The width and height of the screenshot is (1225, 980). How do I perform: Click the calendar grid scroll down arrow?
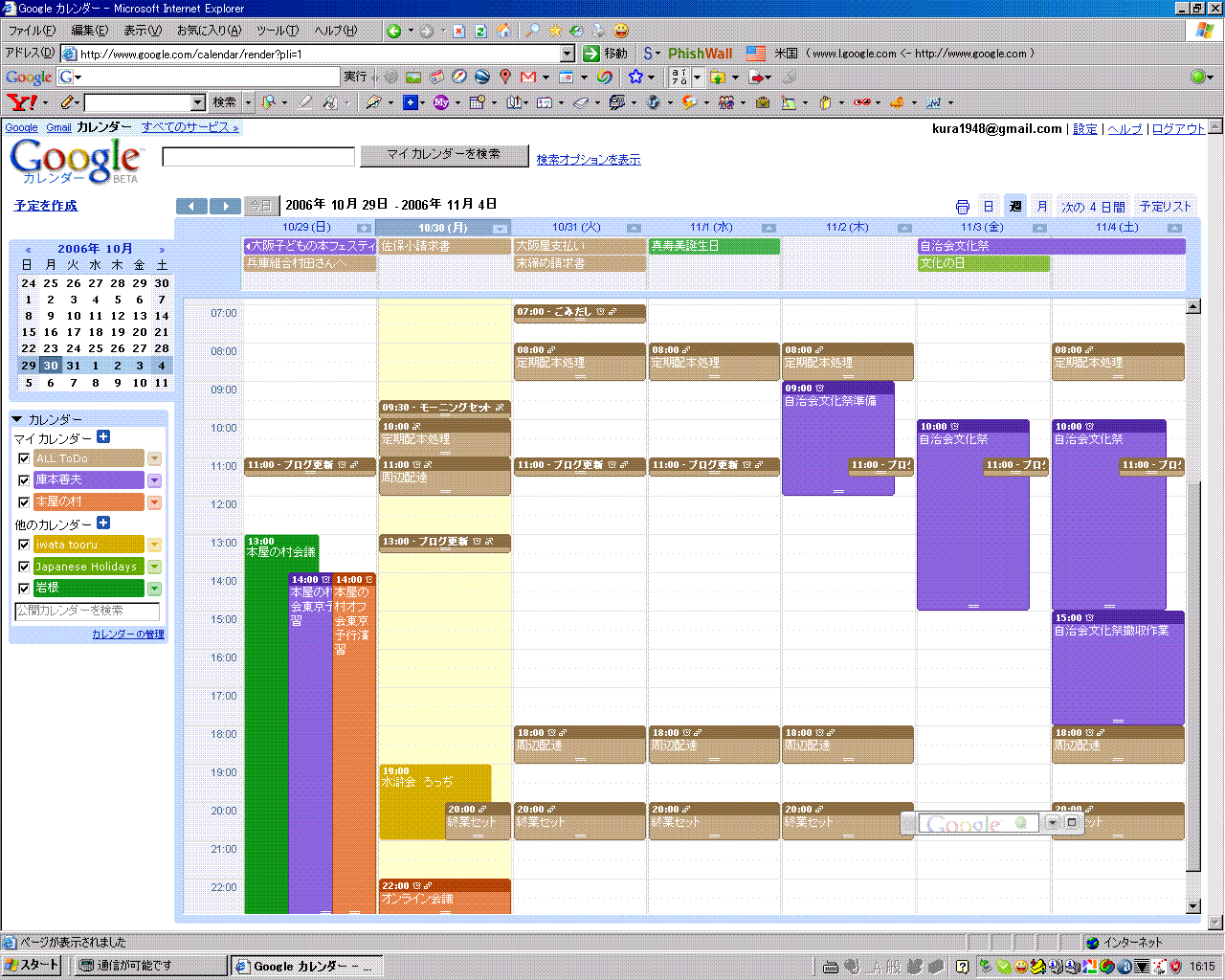[x=1192, y=906]
